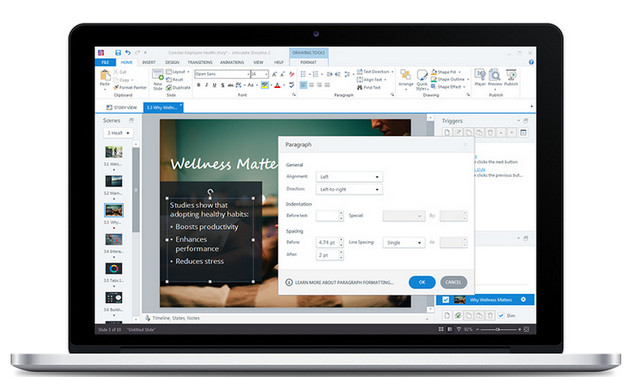The width and height of the screenshot is (640, 377).
Task: Open the Player settings icon
Action: (480, 78)
